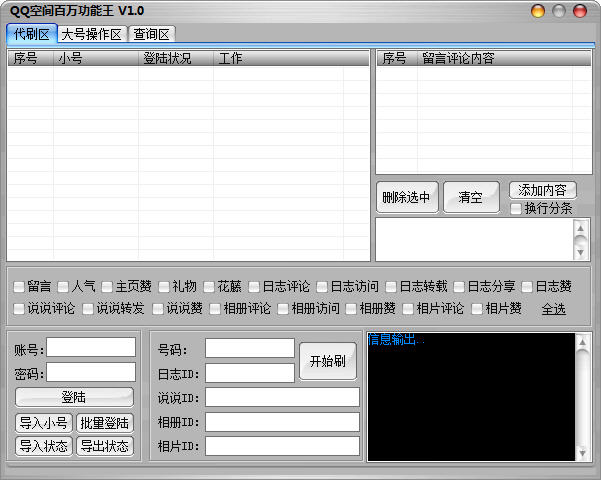The image size is (601, 480).
Task: Check the 相片赞 option
Action: (478, 308)
